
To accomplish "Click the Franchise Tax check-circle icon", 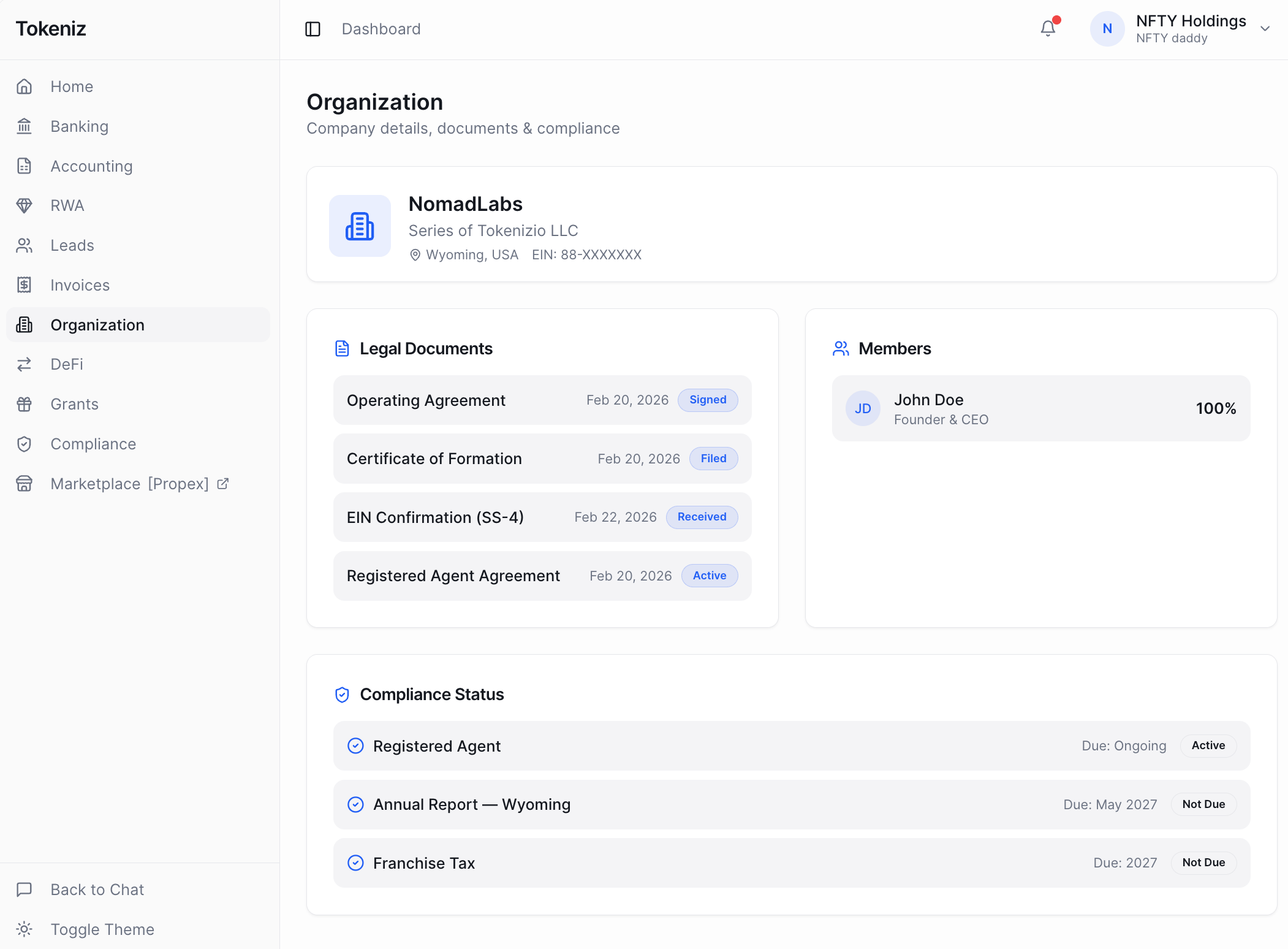I will point(355,863).
